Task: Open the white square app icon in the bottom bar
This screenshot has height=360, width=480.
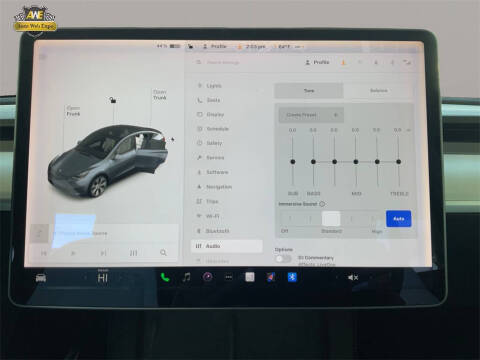Action: pyautogui.click(x=250, y=277)
